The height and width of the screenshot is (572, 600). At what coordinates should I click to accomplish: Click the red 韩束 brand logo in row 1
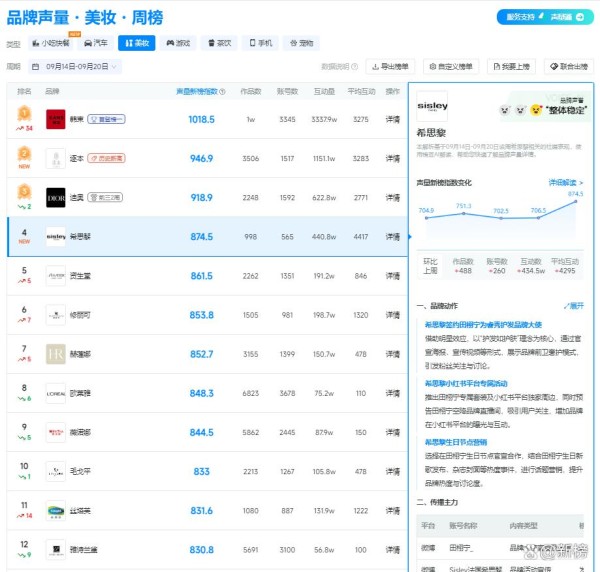coord(55,119)
